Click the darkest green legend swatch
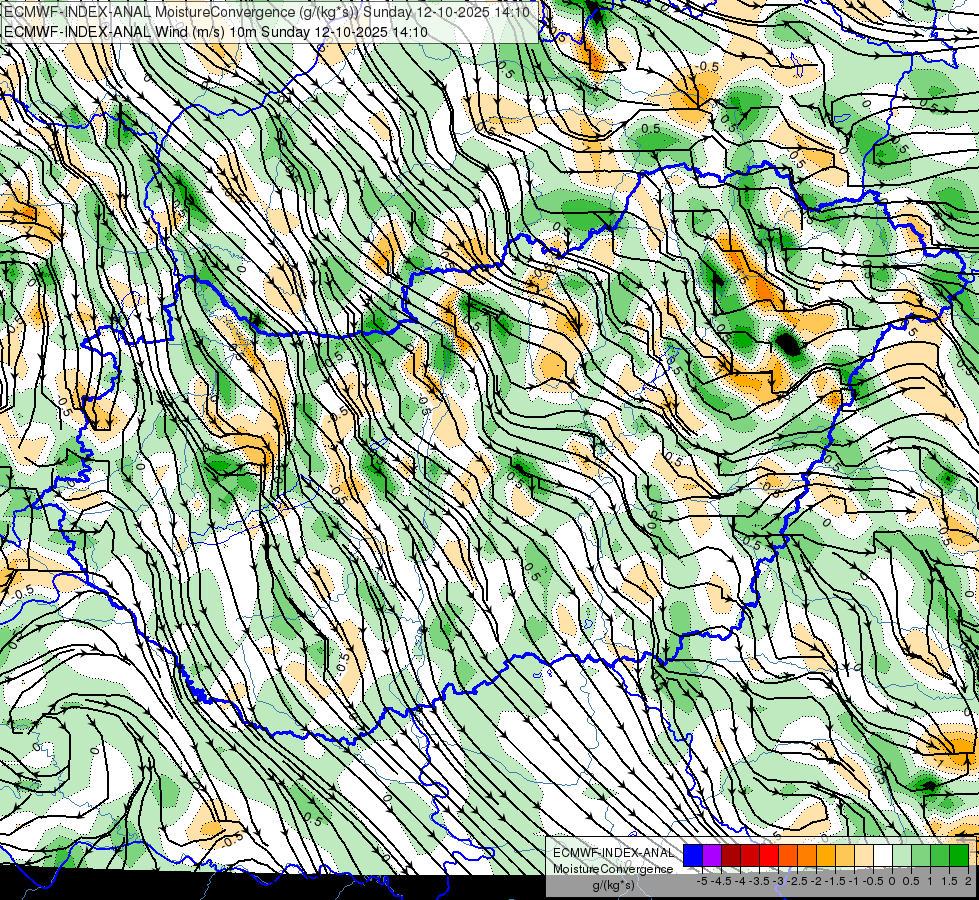Image resolution: width=979 pixels, height=900 pixels. coord(959,855)
